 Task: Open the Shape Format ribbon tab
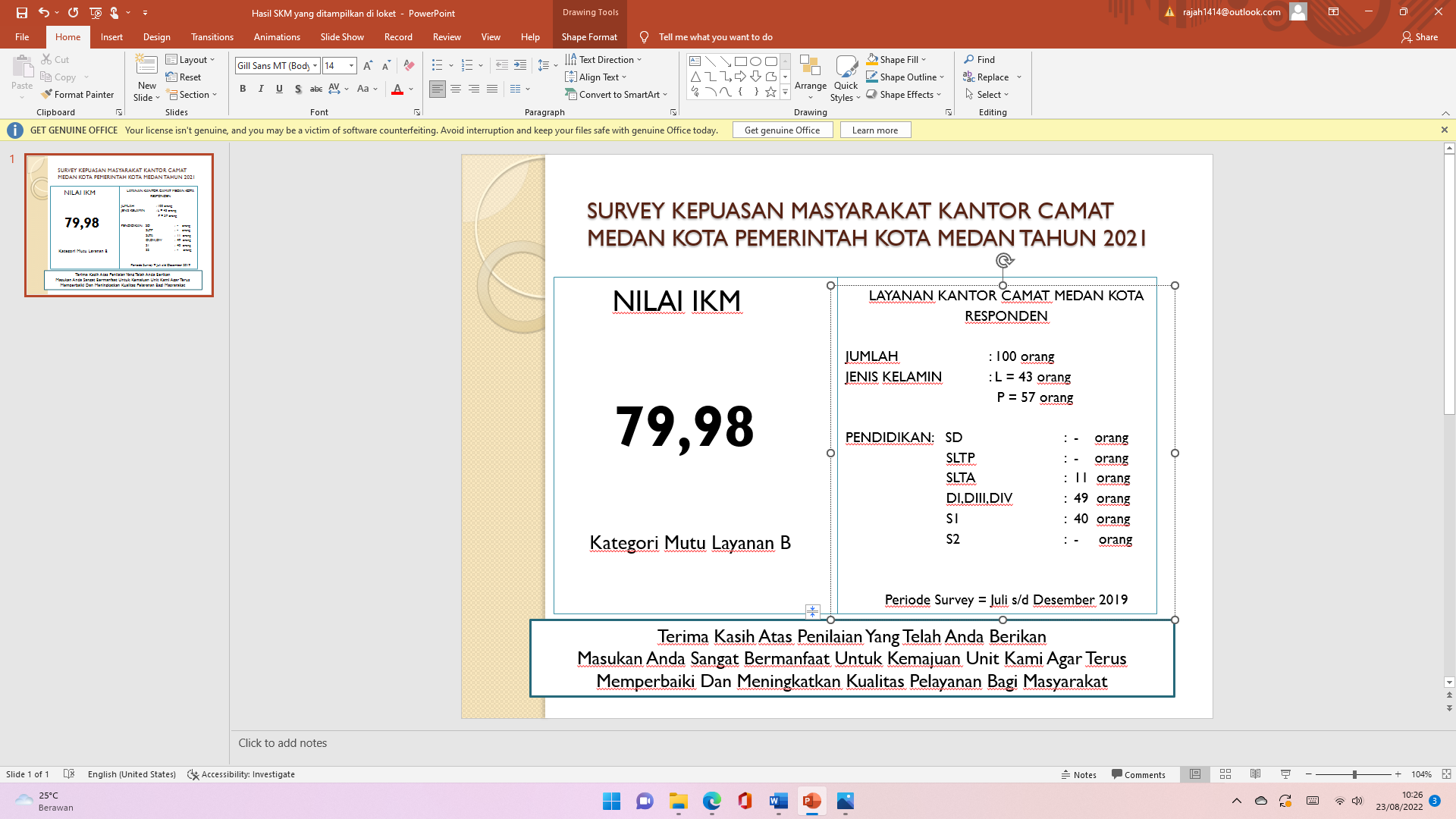click(x=590, y=36)
